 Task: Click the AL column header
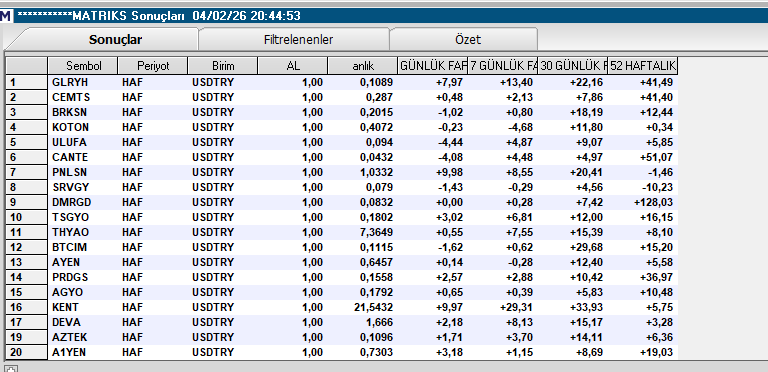[293, 66]
